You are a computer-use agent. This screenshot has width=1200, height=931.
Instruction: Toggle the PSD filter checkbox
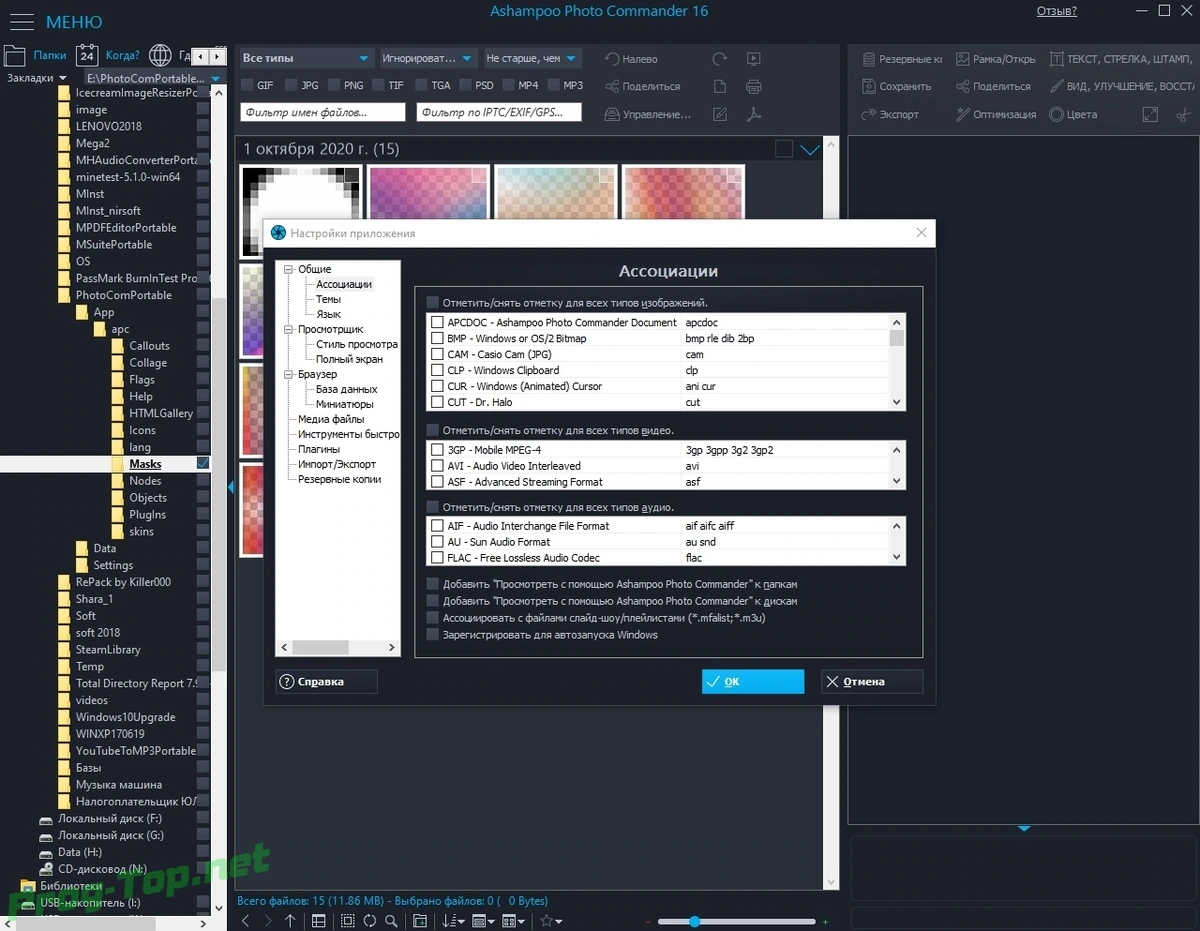point(465,86)
